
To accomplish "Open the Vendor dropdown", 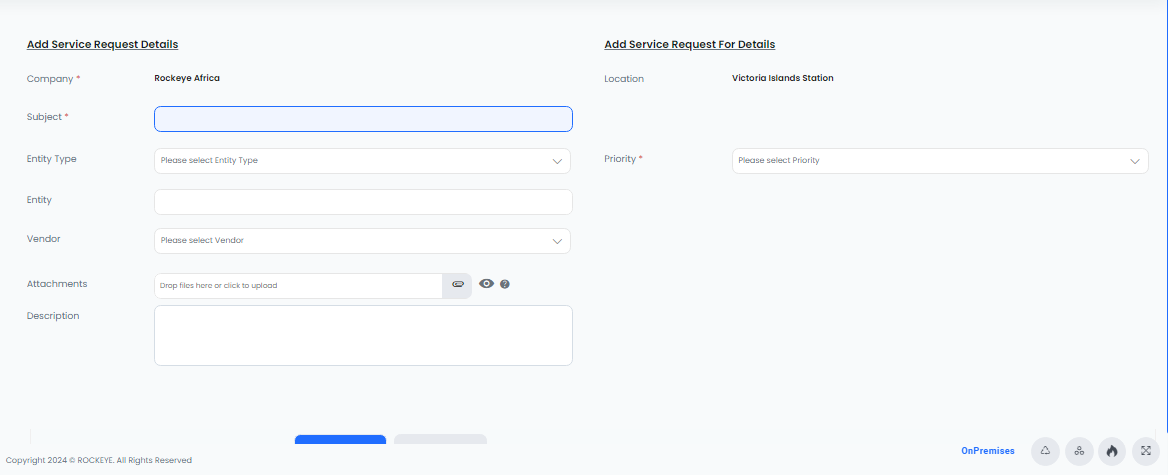I will [362, 241].
